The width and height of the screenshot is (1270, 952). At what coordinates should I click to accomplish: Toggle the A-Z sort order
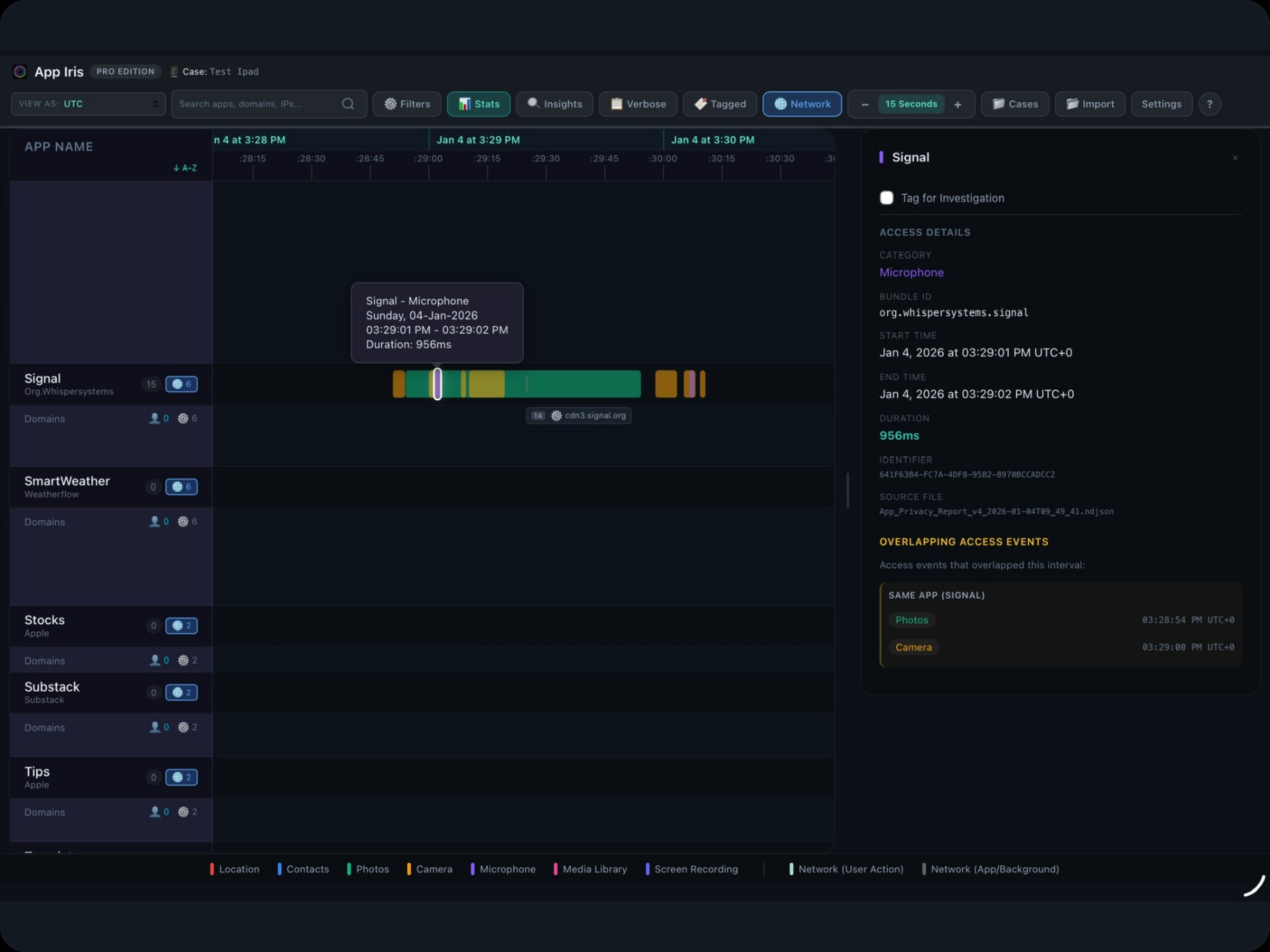coord(185,168)
